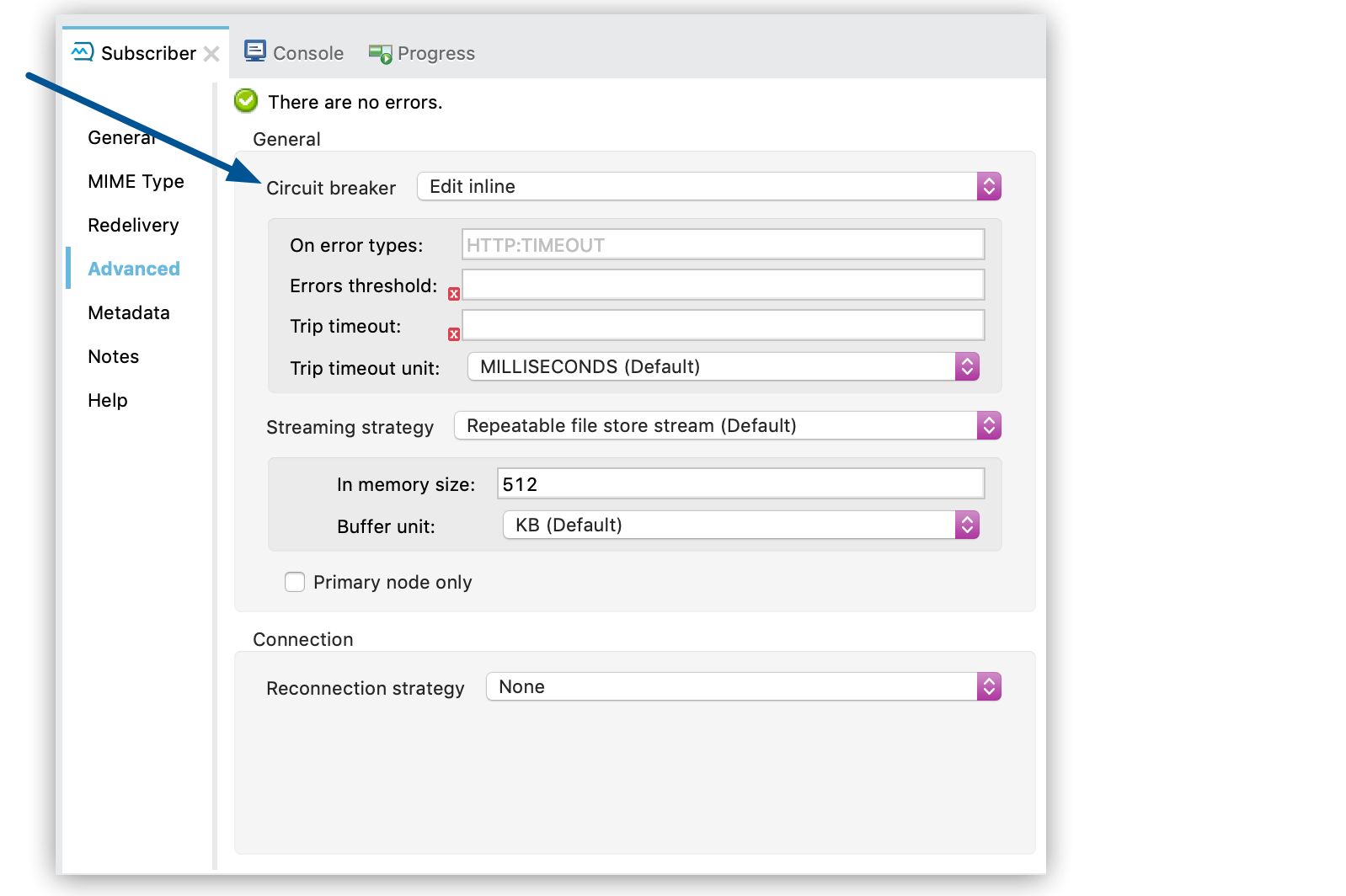Image resolution: width=1346 pixels, height=896 pixels.
Task: Enable the Primary node only checkbox
Action: [x=295, y=582]
